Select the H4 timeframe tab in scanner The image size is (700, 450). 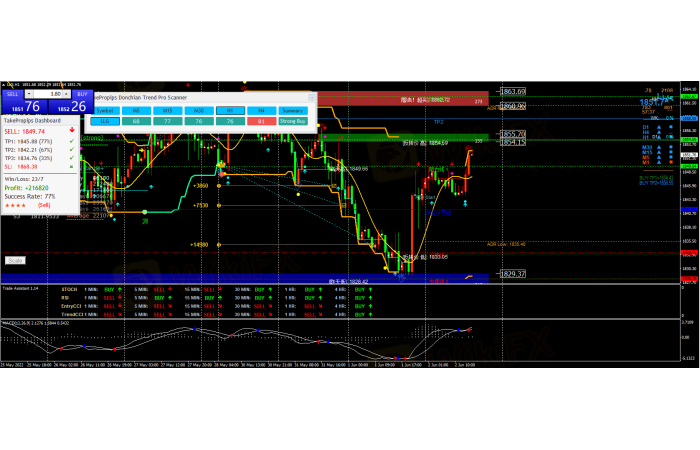[261, 110]
